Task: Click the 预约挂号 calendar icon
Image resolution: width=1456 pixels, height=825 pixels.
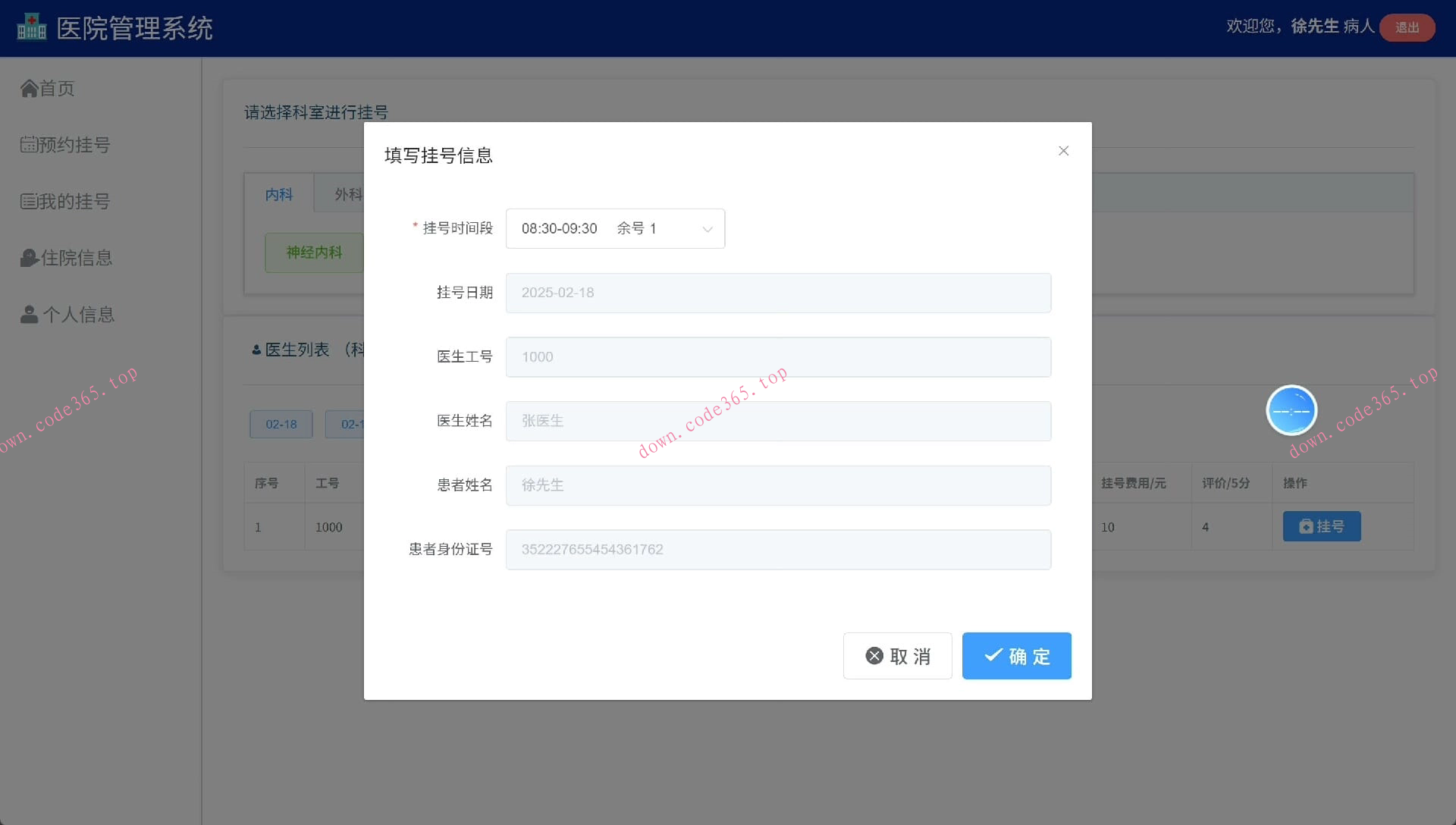Action: (x=29, y=145)
